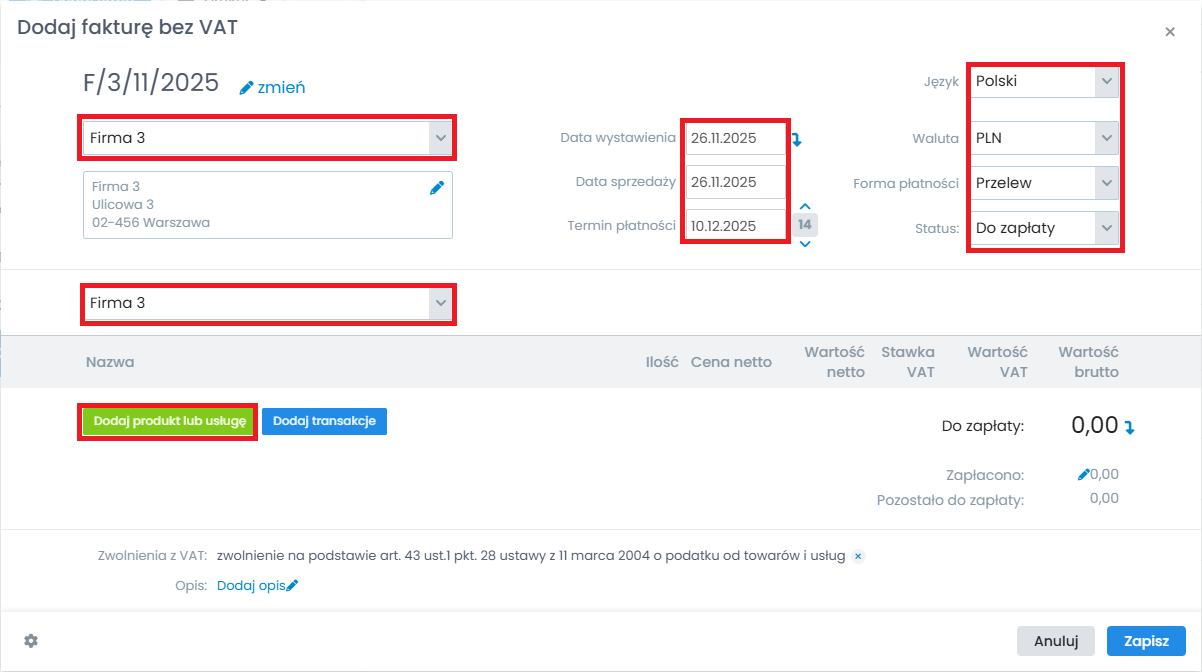Open settings gear in the bottom left
Screen dimensions: 1202x672
click(31, 640)
